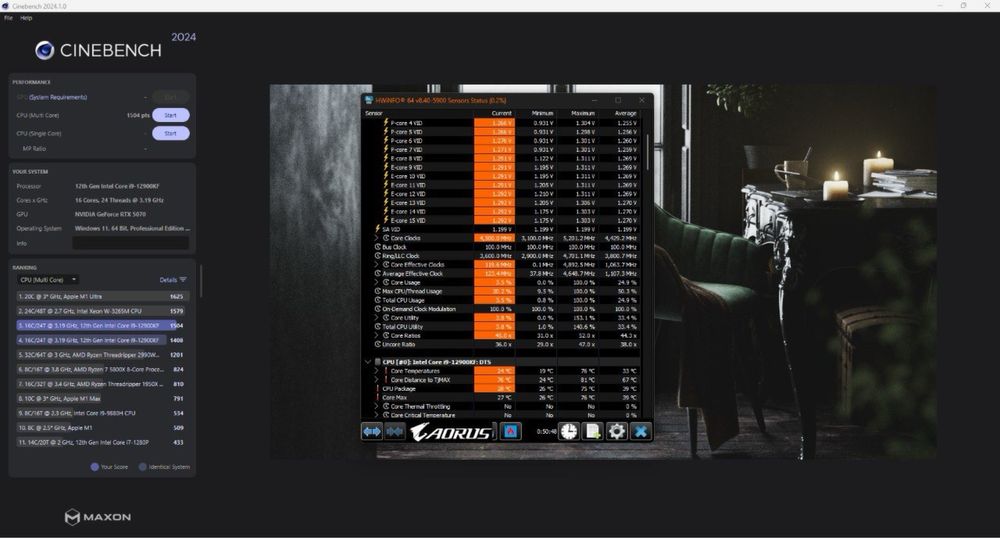Click the clock reset icon in HWiNFO
The width and height of the screenshot is (1000, 538).
tap(569, 432)
